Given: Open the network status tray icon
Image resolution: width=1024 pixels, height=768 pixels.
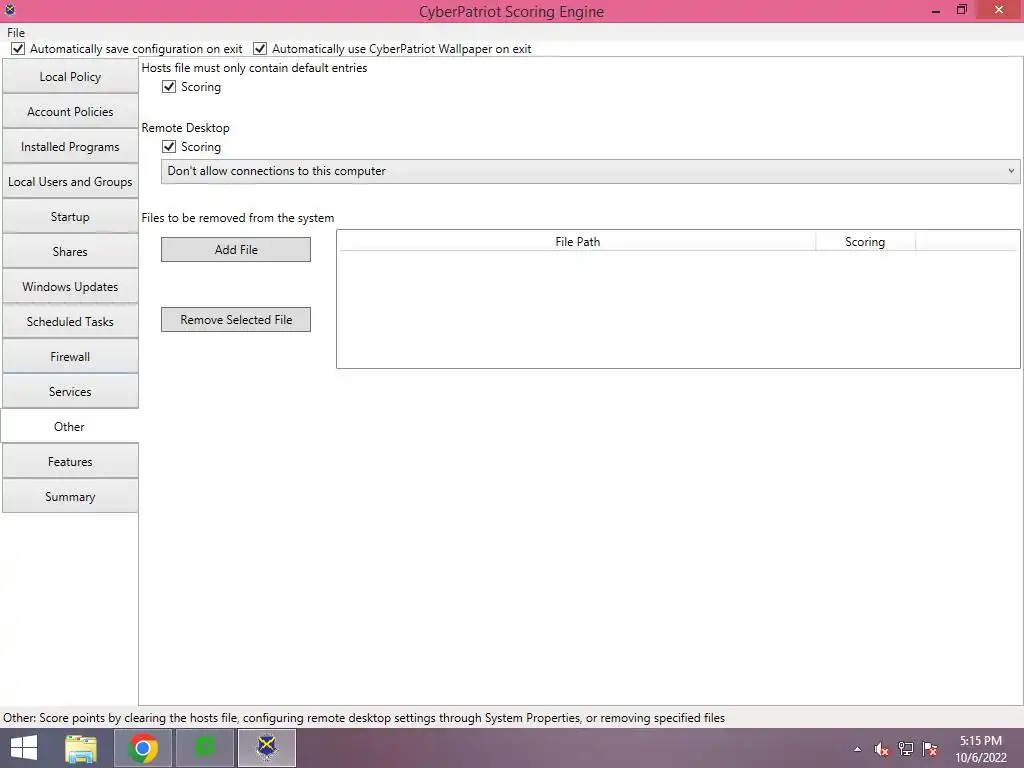Looking at the screenshot, I should [906, 749].
